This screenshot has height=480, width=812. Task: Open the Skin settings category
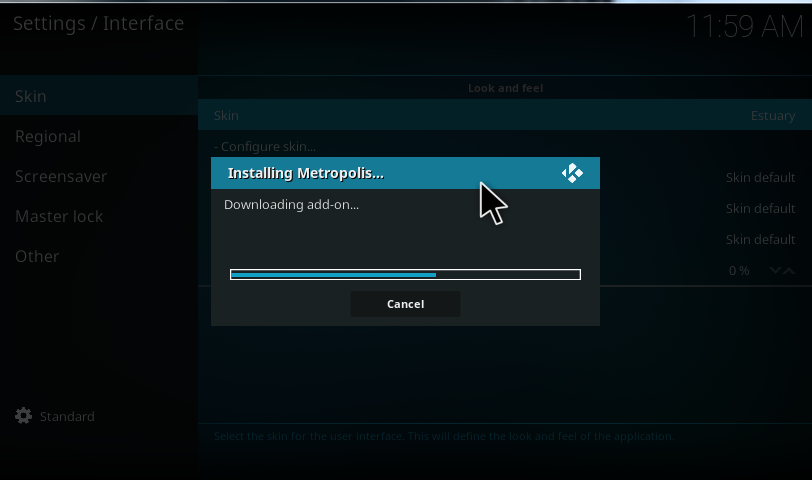98,96
